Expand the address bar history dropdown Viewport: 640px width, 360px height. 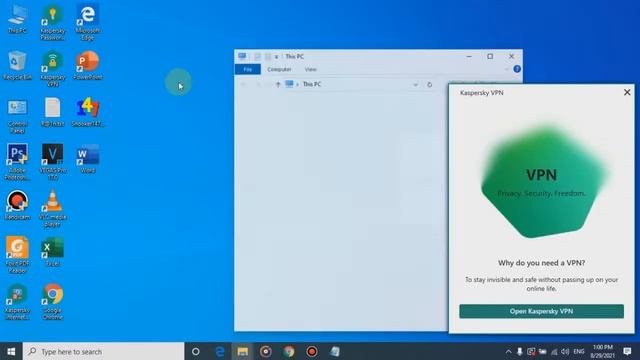[x=416, y=85]
